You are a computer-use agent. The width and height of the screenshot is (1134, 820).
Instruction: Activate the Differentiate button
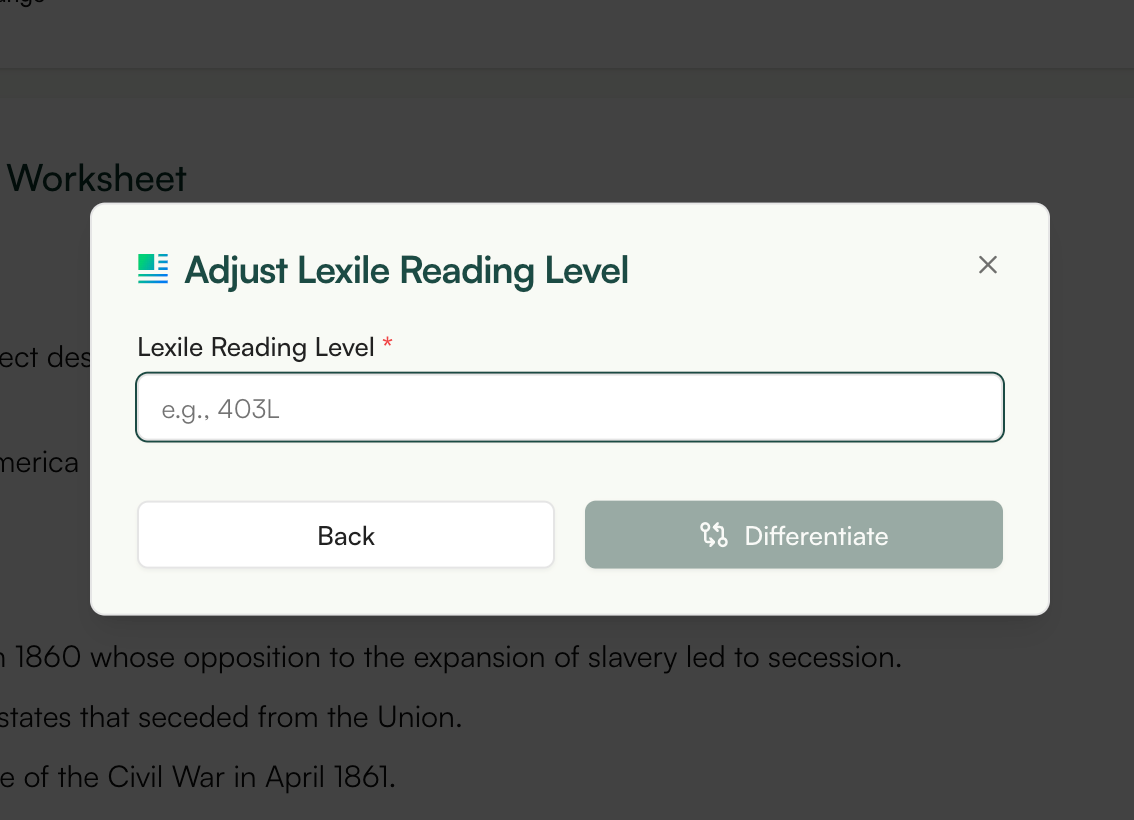click(x=793, y=535)
